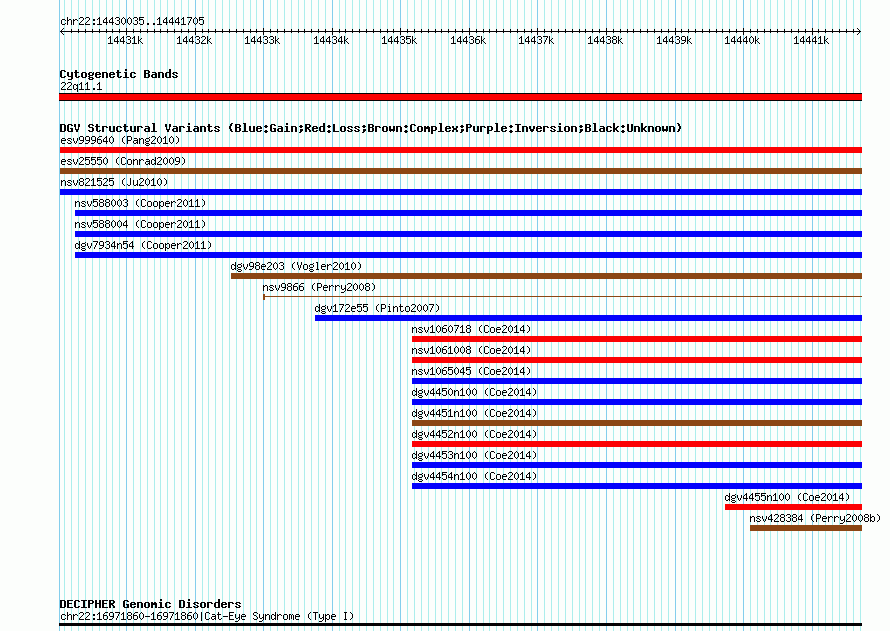
Task: Select the brown dgv4451n100 complex bar
Action: point(637,423)
